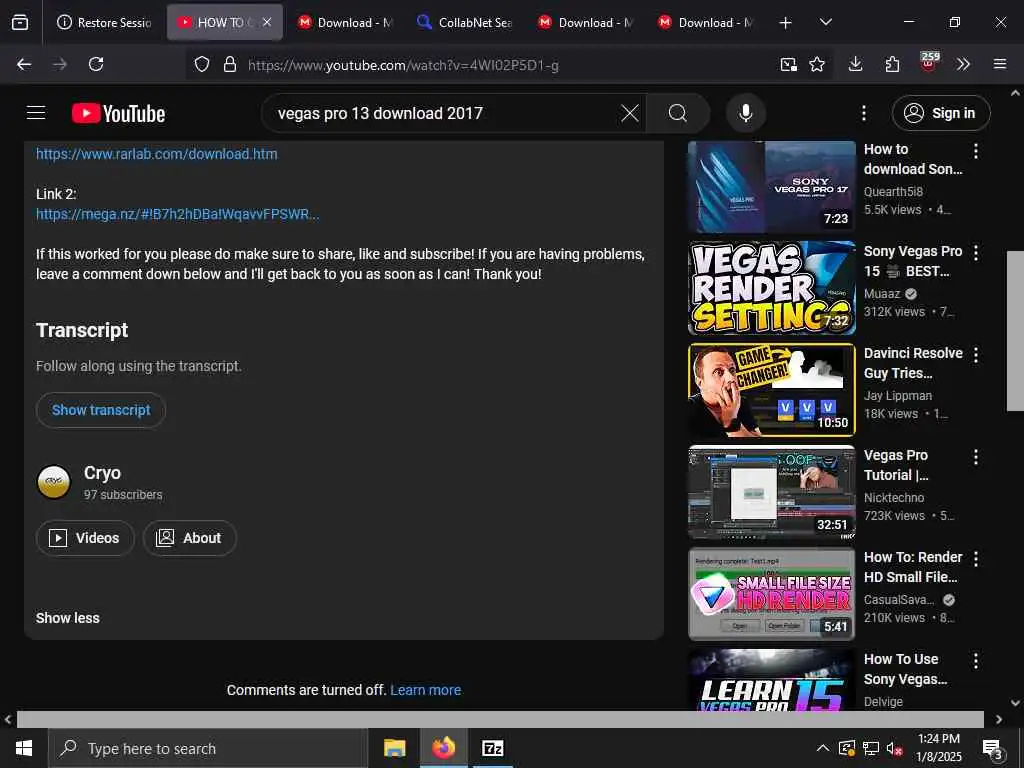Open Small File Size HD Render thumbnail
This screenshot has height=768, width=1024.
(772, 594)
